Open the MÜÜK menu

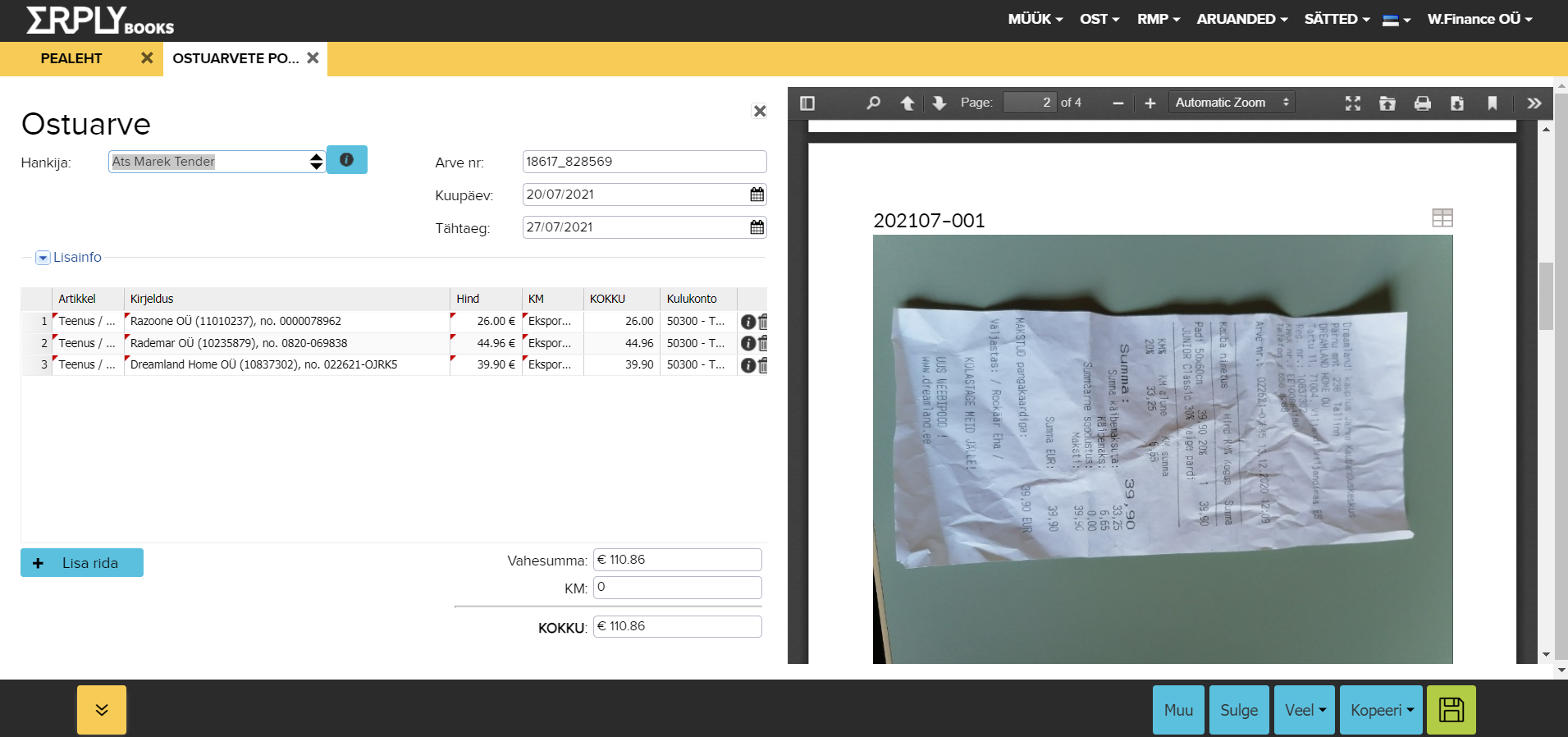(1035, 19)
